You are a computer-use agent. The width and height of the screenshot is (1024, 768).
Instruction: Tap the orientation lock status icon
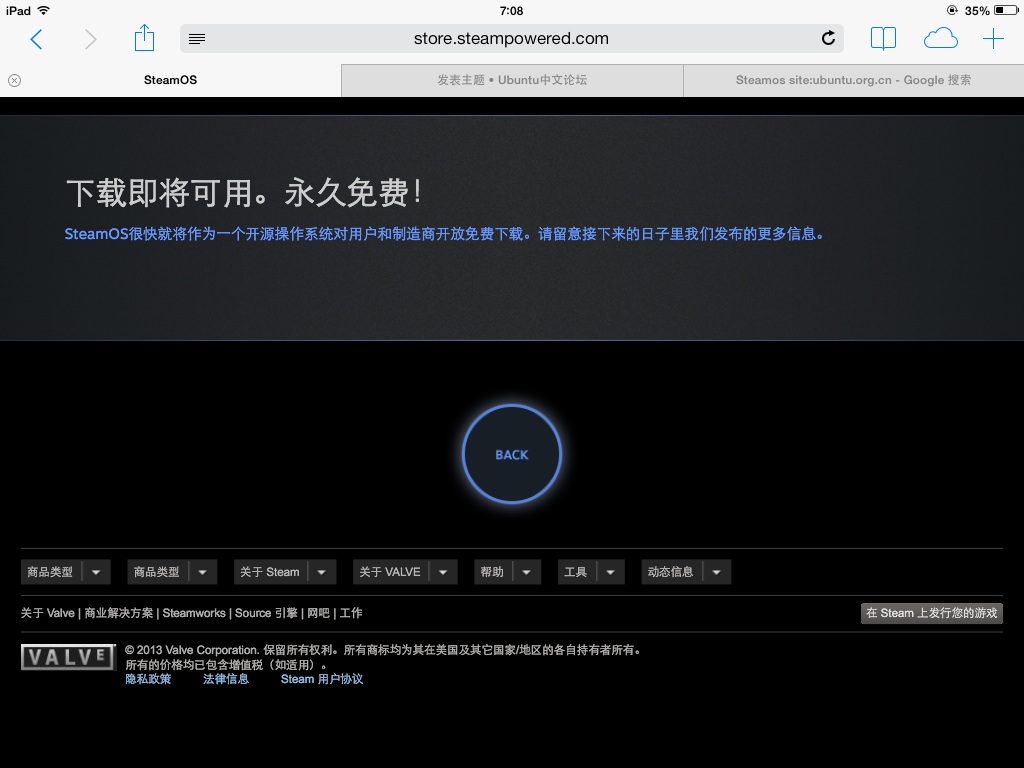952,10
